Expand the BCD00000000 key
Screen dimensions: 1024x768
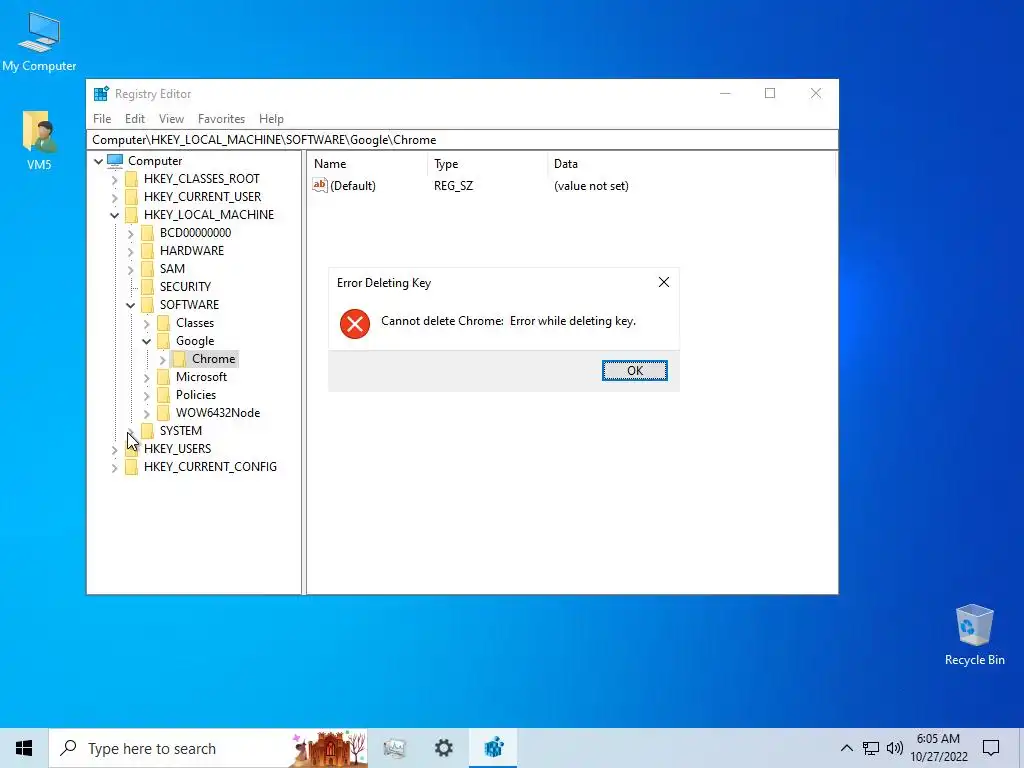(130, 233)
